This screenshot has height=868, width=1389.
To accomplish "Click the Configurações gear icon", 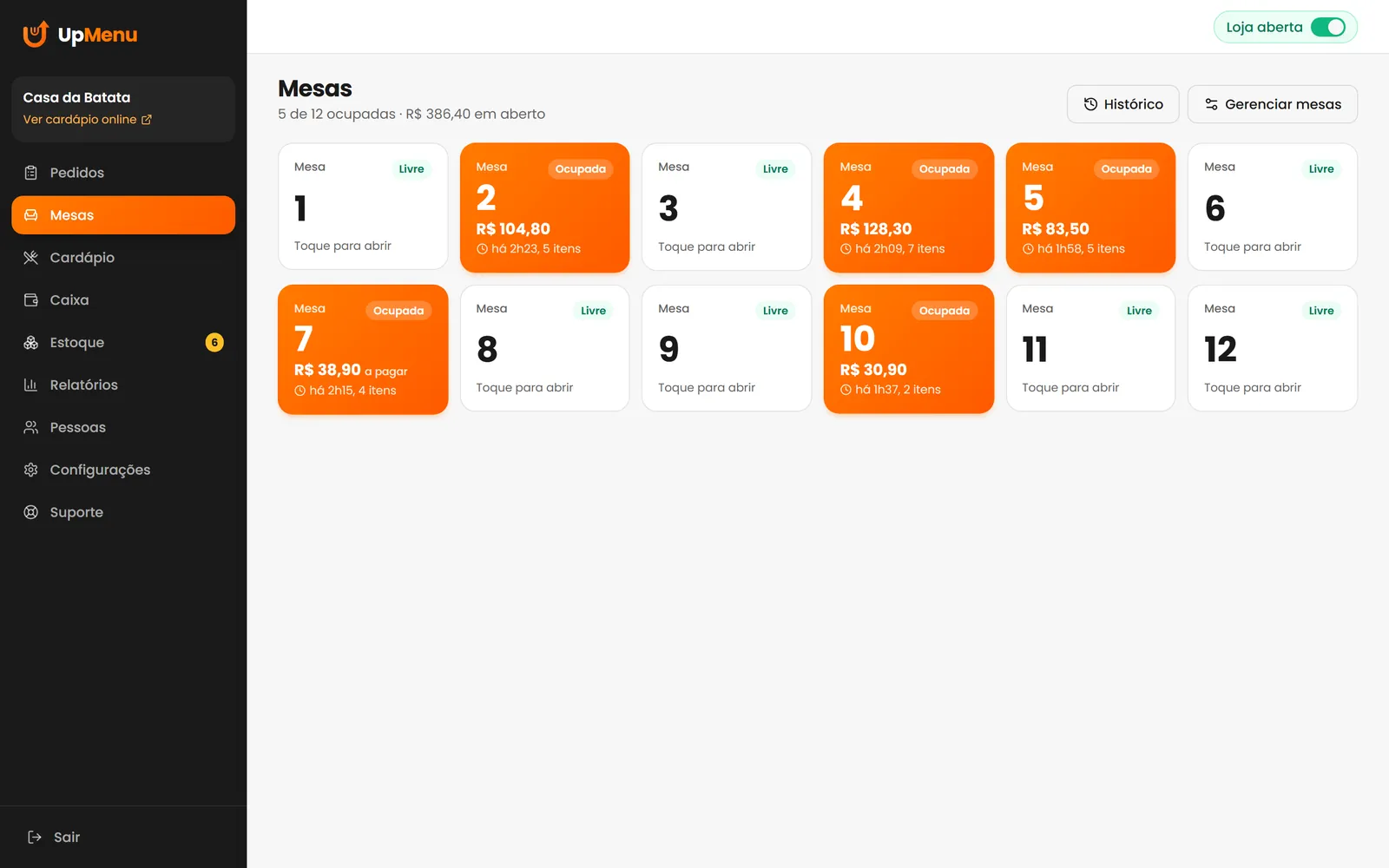I will tap(31, 470).
